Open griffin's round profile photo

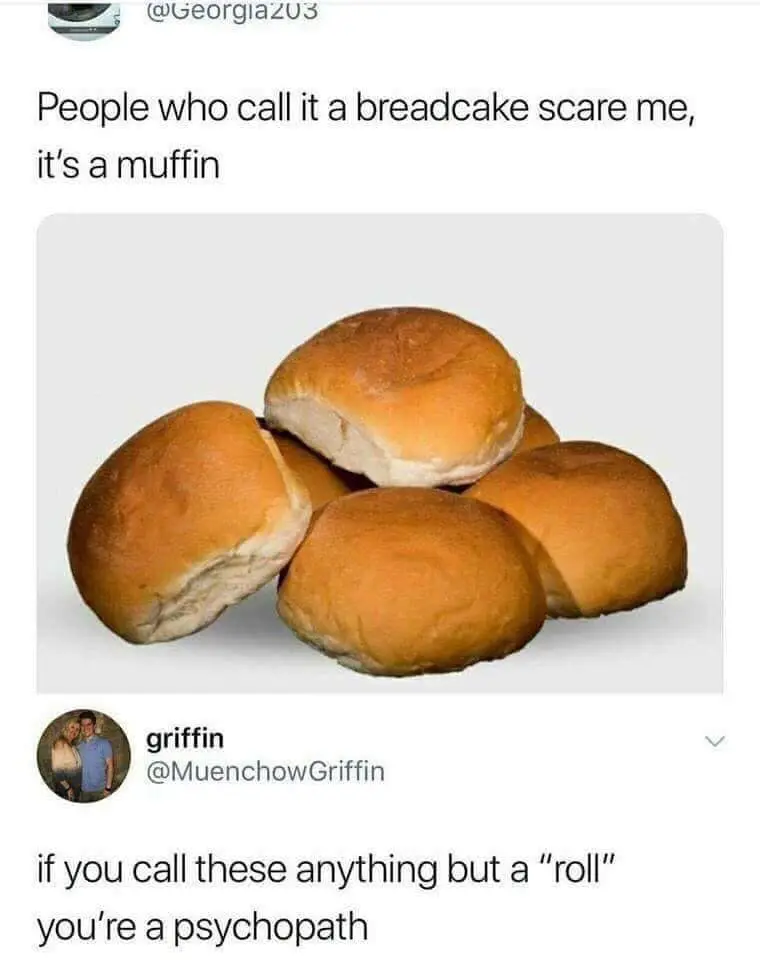tap(84, 756)
